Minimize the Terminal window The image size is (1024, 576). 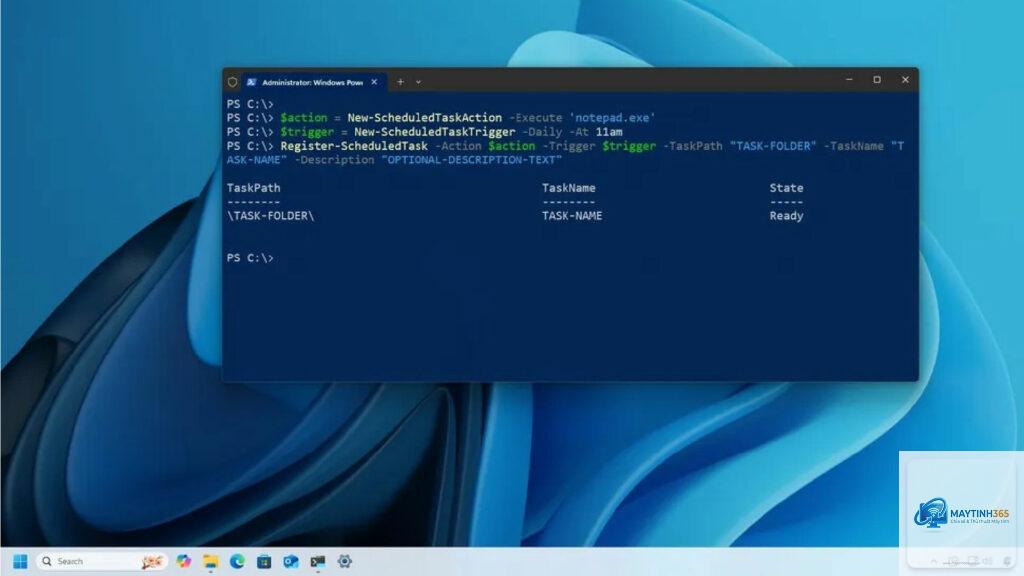849,80
